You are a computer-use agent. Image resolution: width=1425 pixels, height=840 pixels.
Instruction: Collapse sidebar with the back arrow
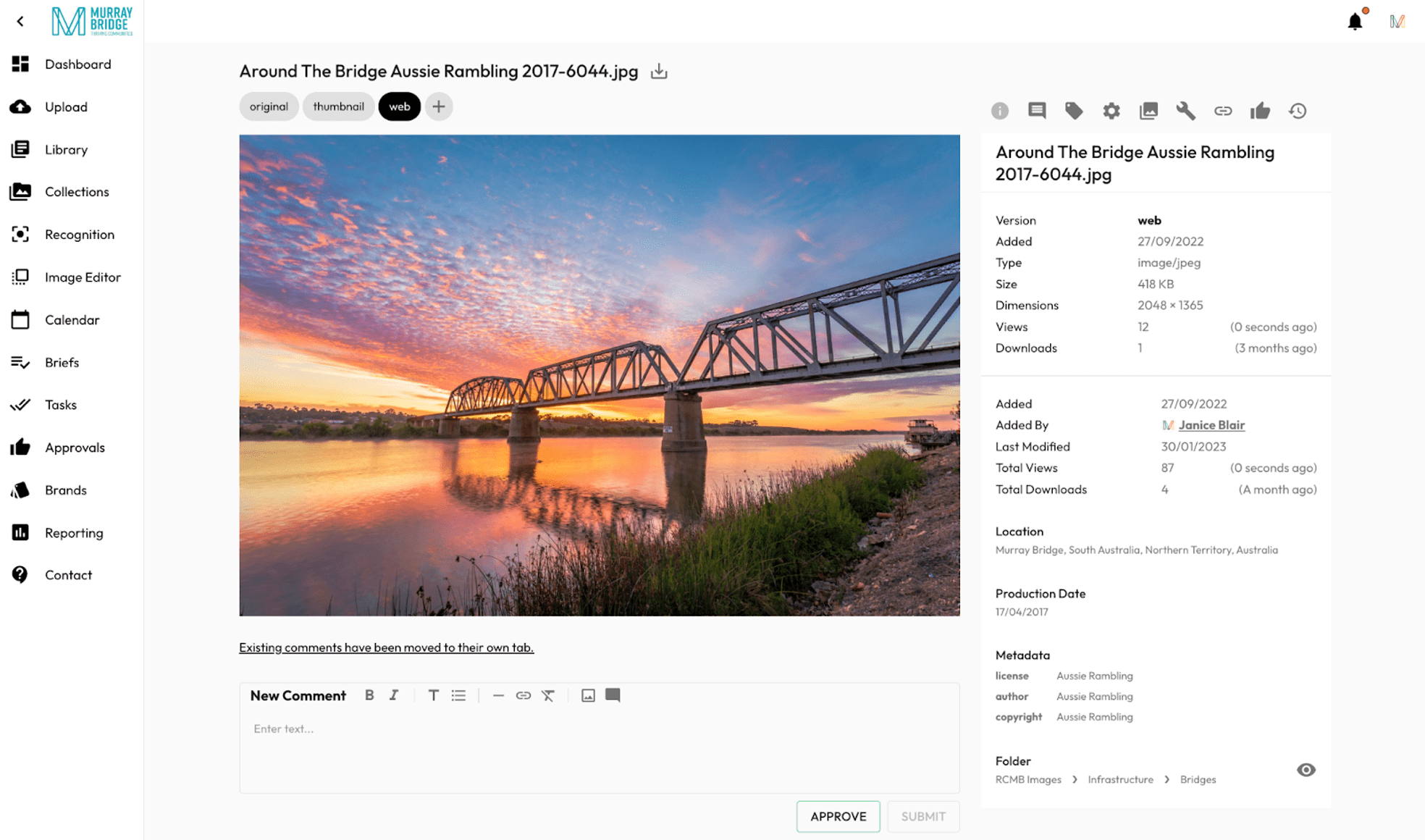[20, 22]
